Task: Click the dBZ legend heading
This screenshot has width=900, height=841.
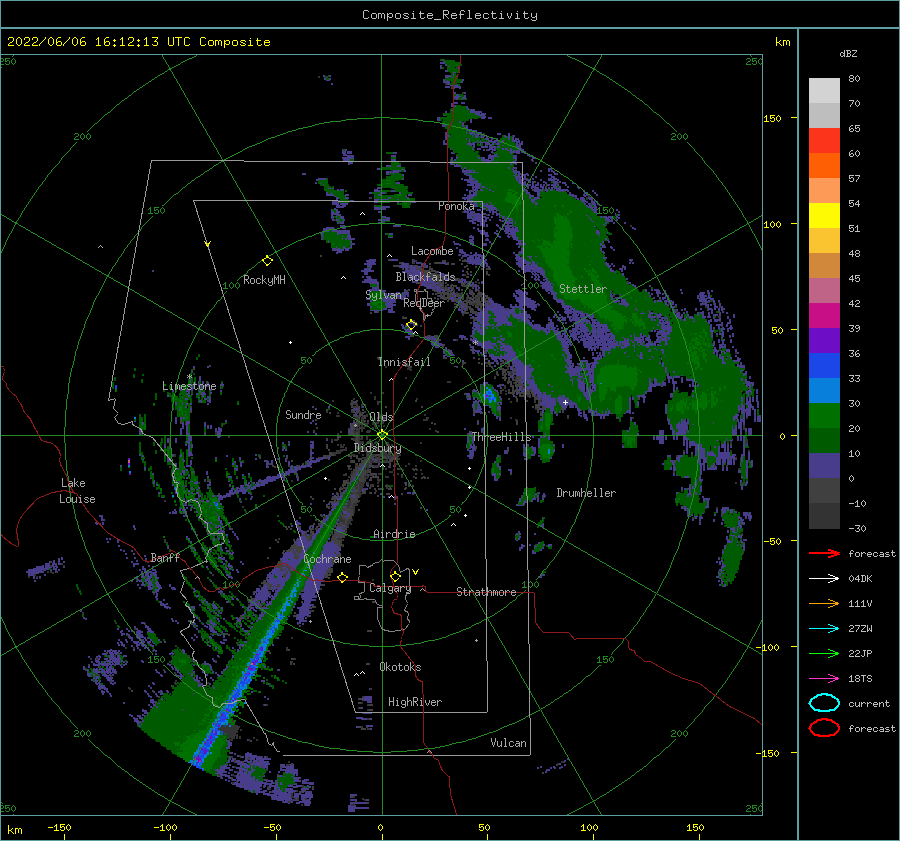Action: 848,53
